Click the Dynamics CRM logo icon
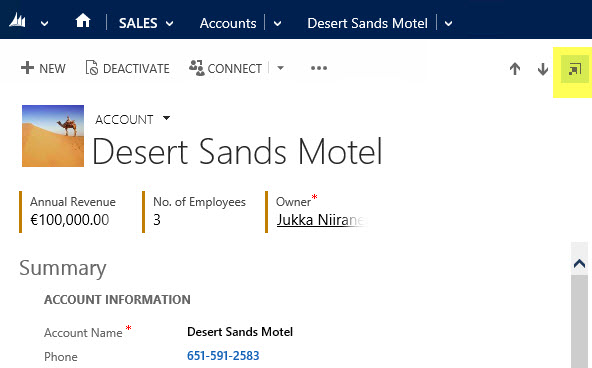 click(x=17, y=21)
